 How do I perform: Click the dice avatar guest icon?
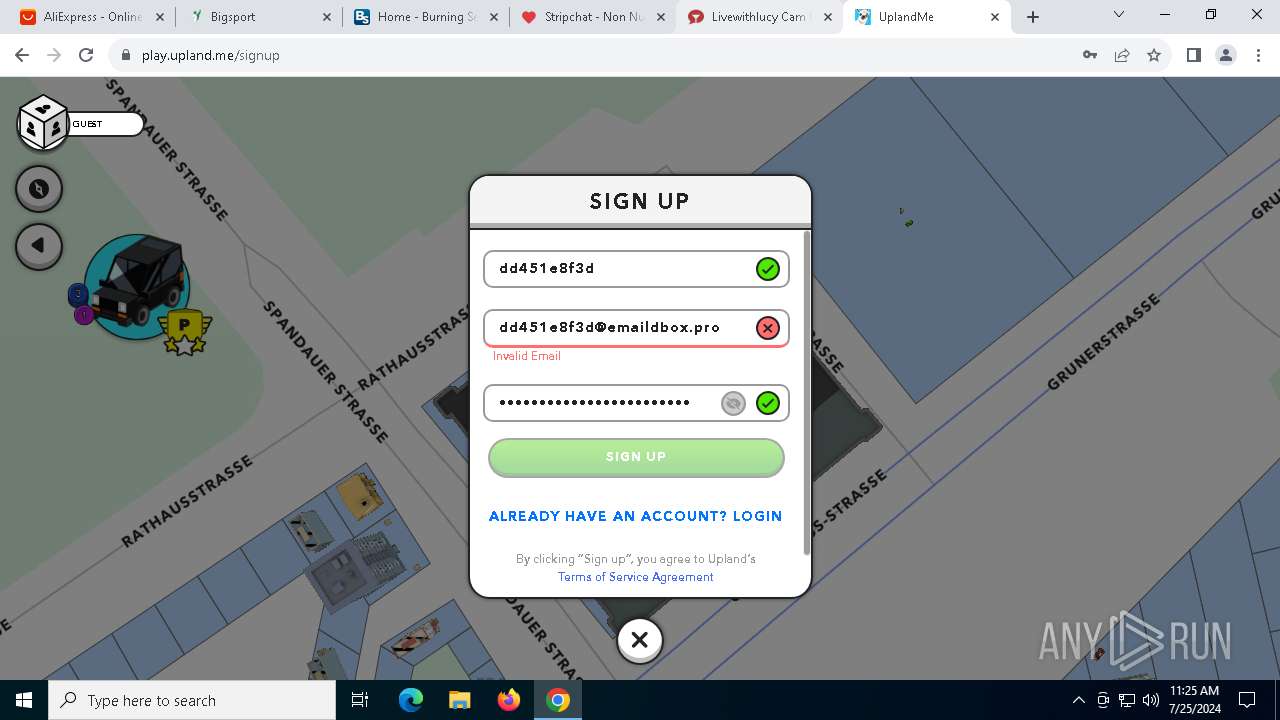(43, 123)
